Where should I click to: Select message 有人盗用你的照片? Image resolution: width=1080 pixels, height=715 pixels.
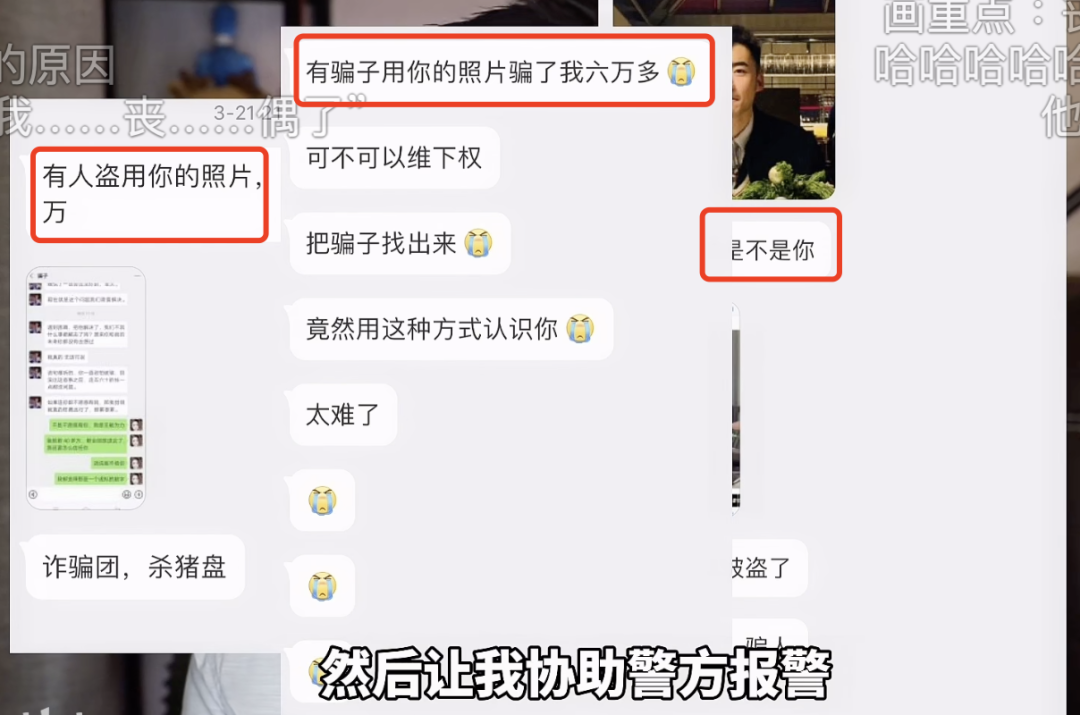click(149, 194)
